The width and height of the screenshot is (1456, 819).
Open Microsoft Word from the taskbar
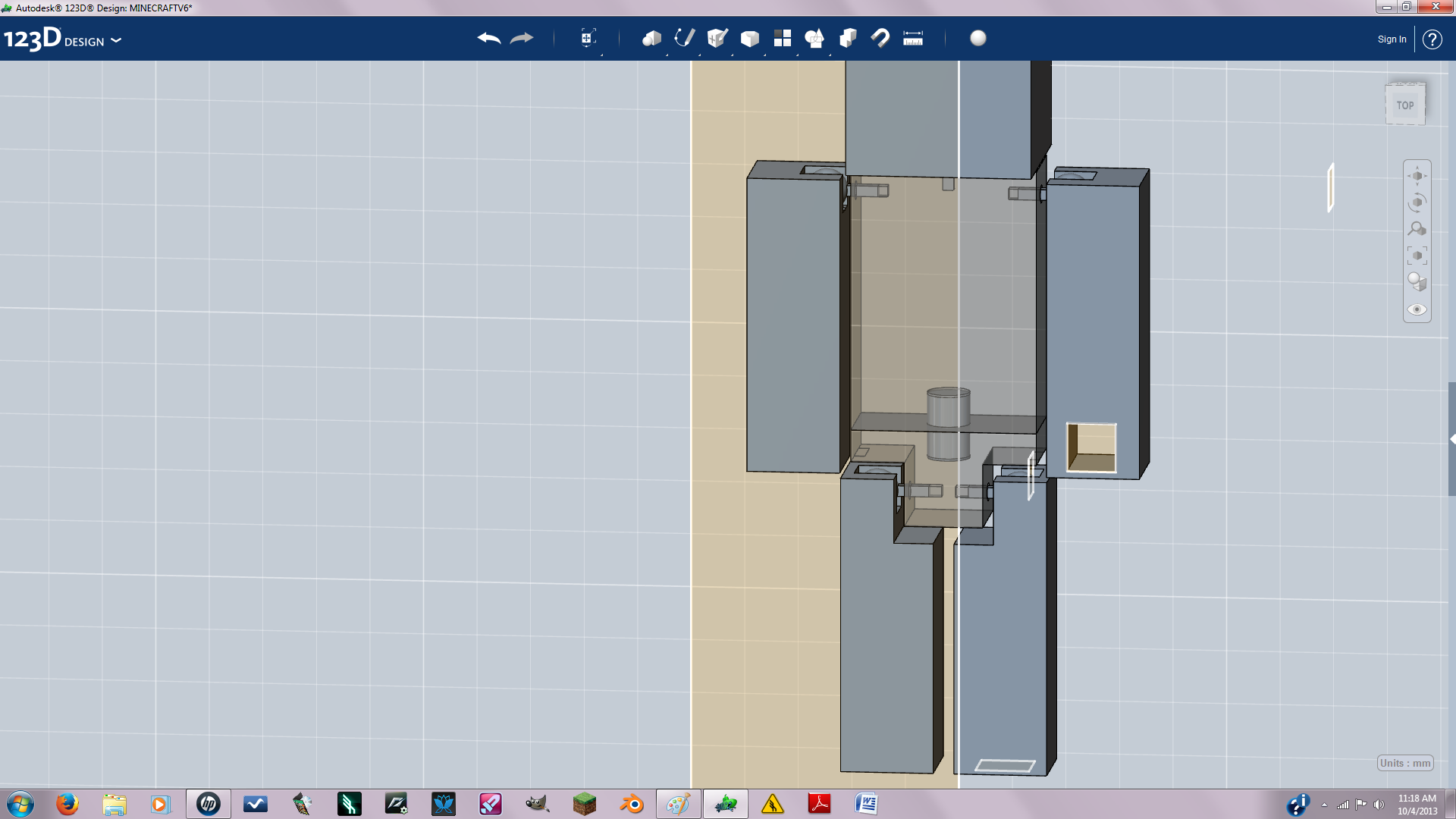coord(867,804)
